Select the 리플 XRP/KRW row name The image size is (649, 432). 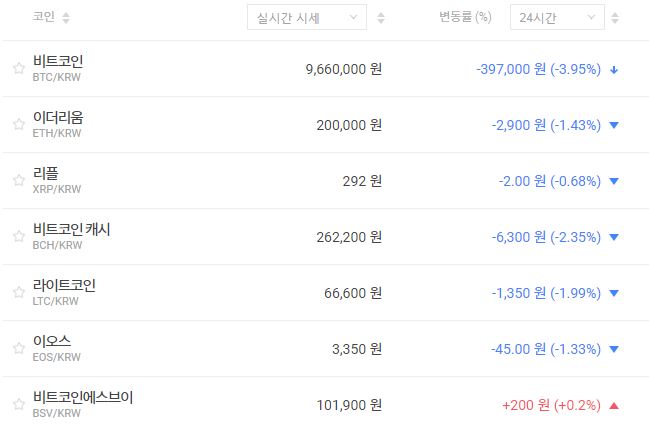(46, 174)
